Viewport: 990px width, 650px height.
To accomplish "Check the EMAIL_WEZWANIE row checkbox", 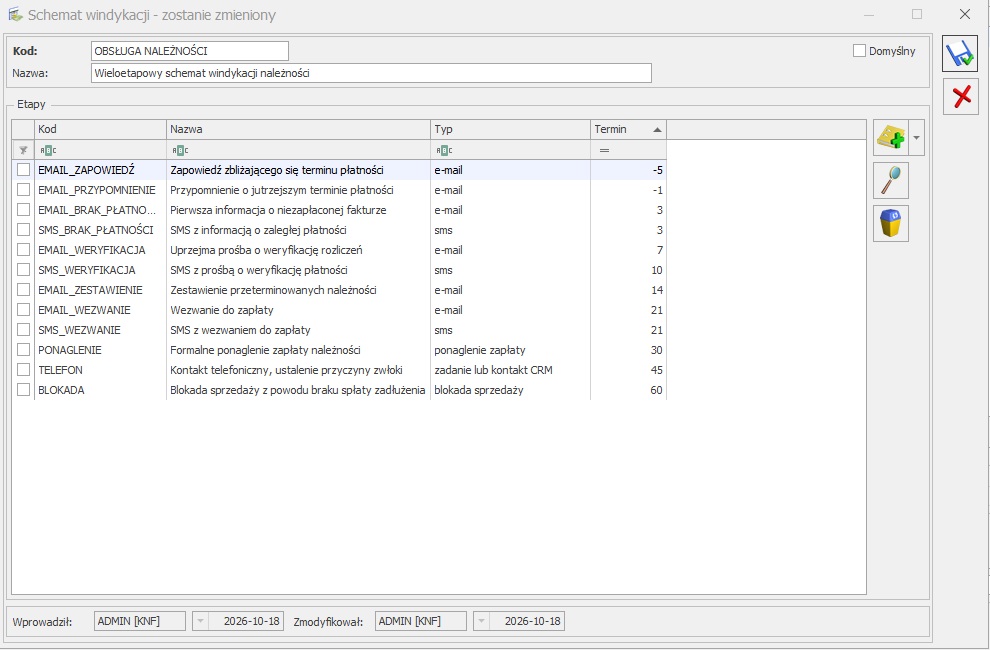I will [23, 310].
